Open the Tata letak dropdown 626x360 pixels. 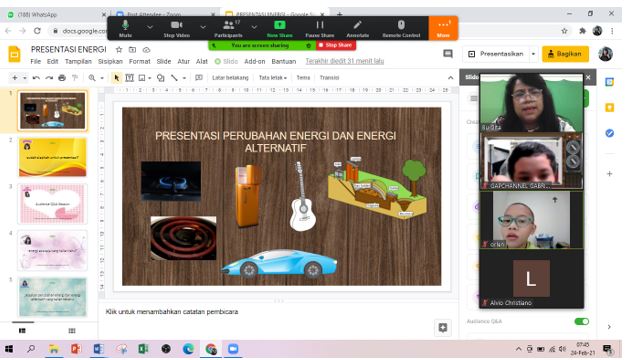tap(273, 78)
